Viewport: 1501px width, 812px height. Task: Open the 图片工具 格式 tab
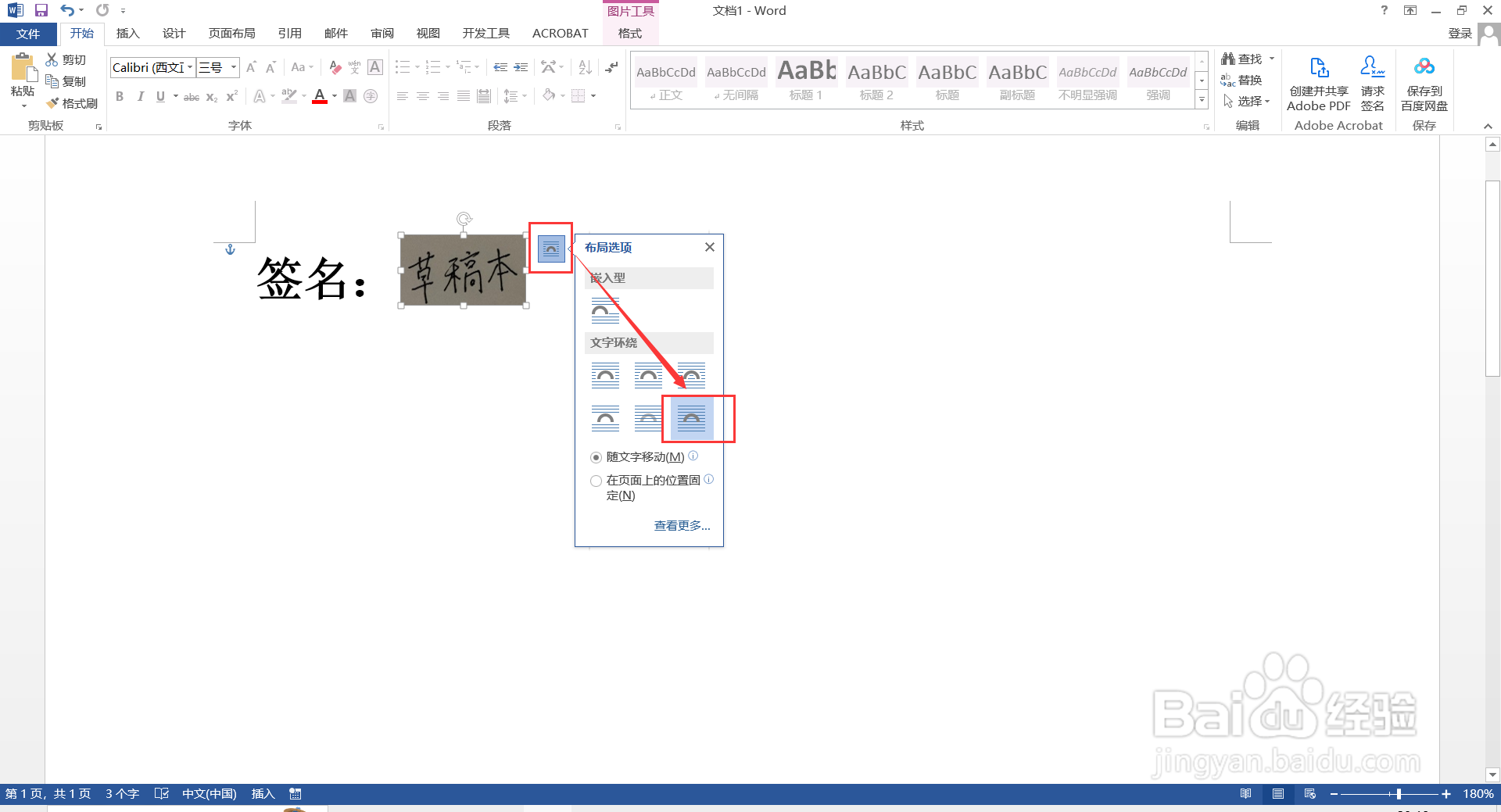(x=629, y=33)
